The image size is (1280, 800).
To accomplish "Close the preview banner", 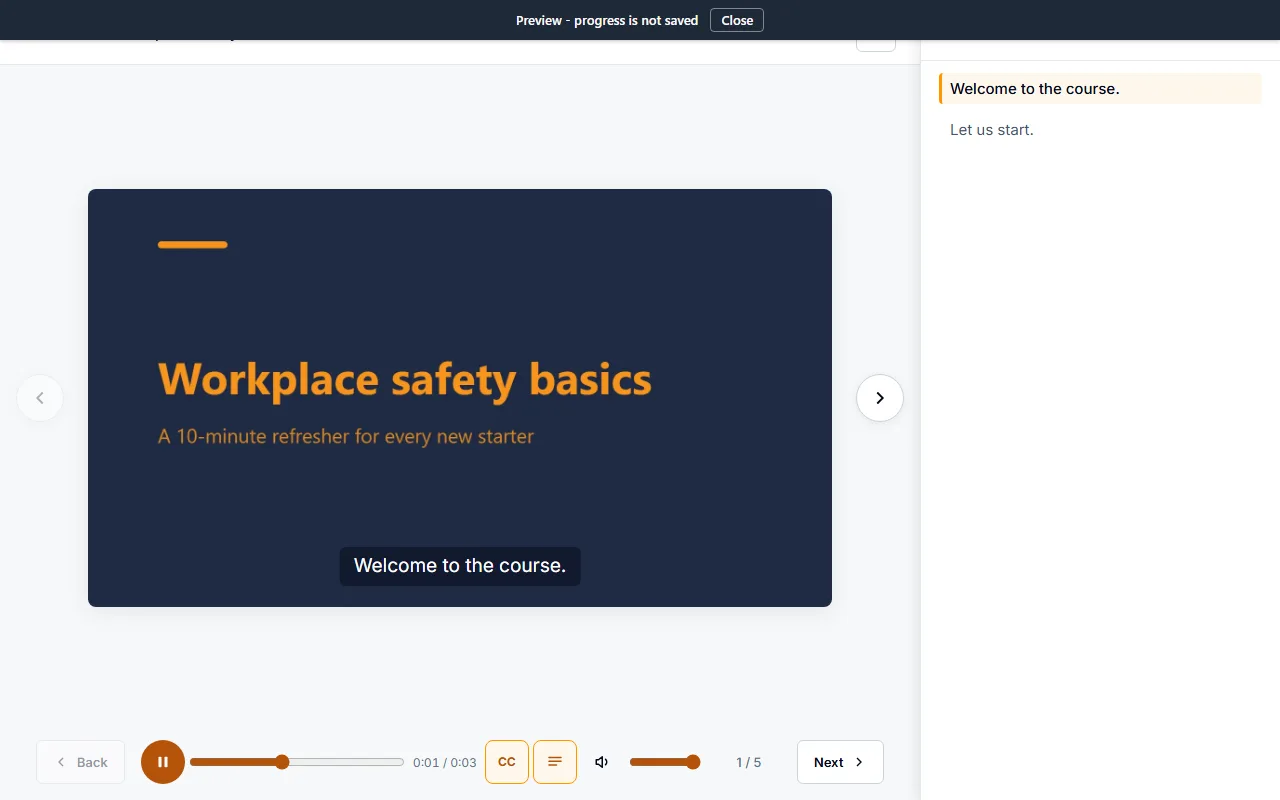I will pos(737,20).
